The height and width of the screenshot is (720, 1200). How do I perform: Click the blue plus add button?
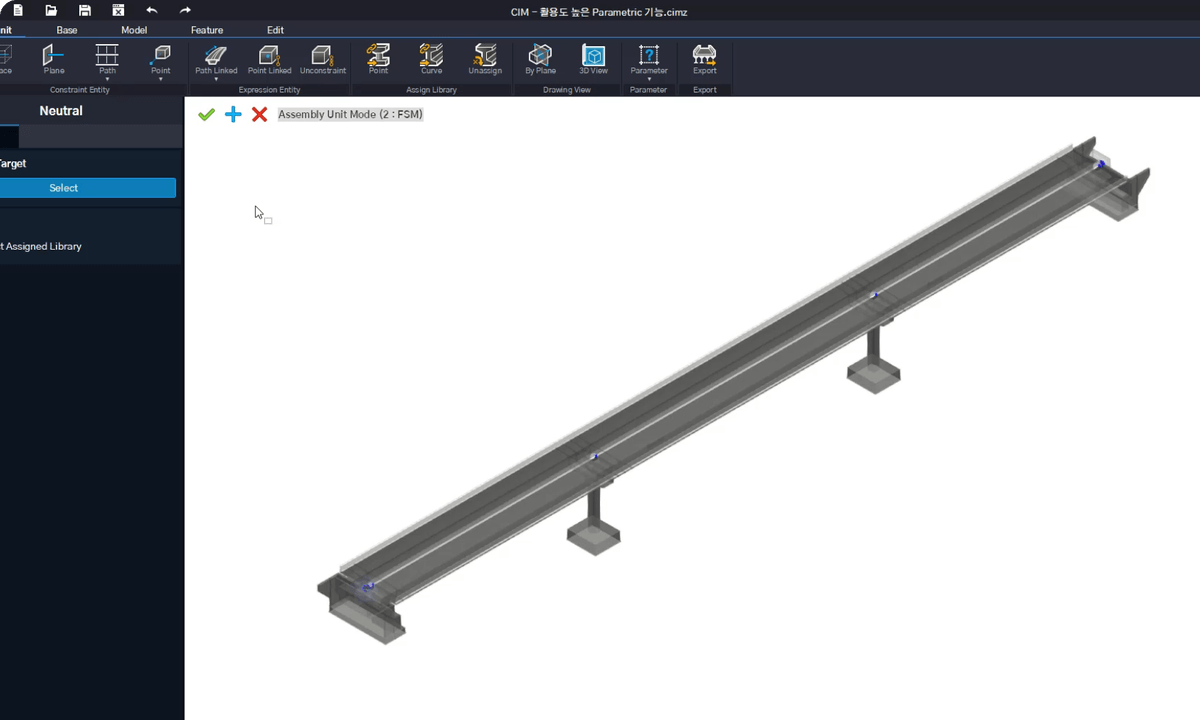click(233, 115)
